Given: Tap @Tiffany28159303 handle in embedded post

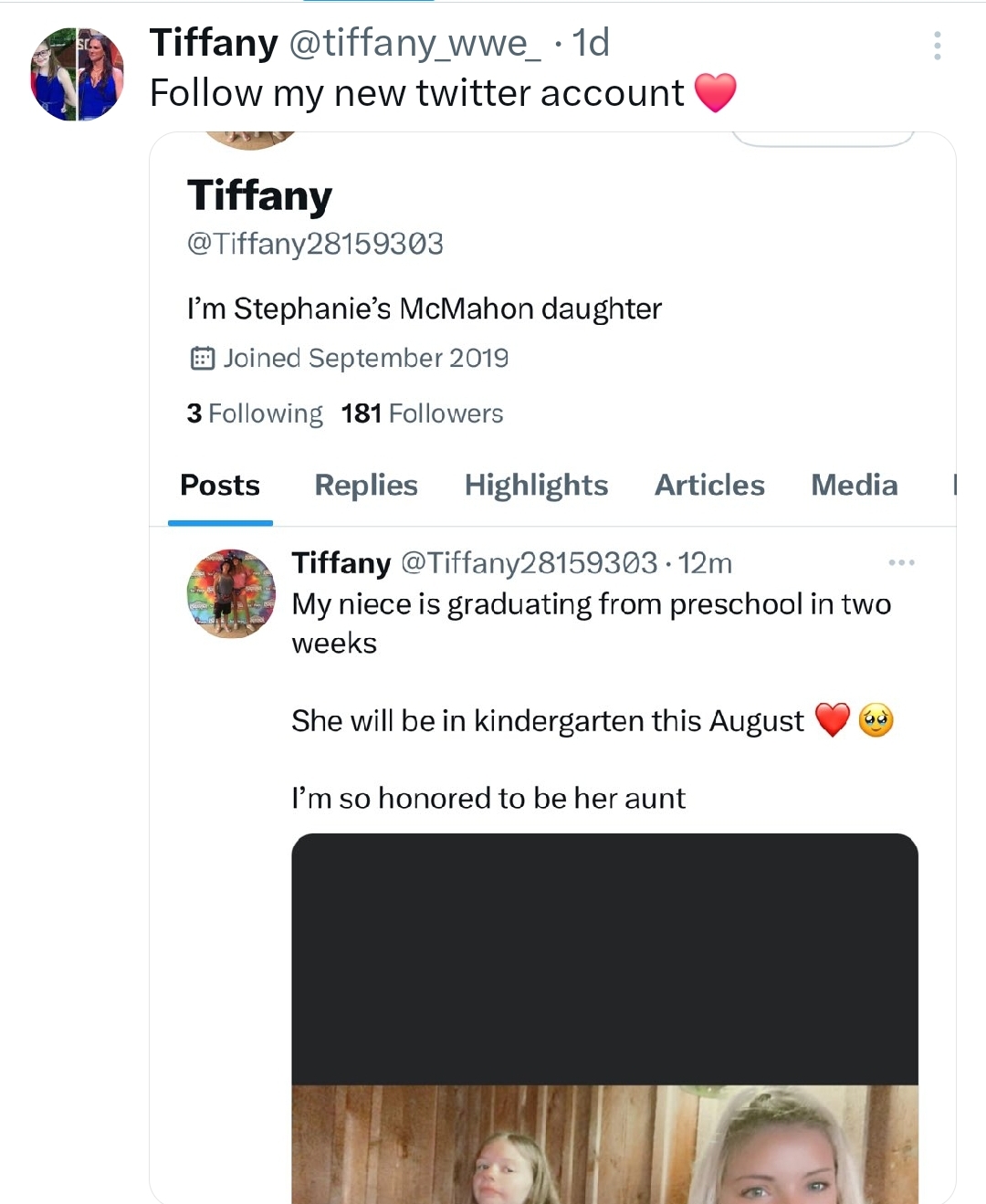Looking at the screenshot, I should (529, 563).
